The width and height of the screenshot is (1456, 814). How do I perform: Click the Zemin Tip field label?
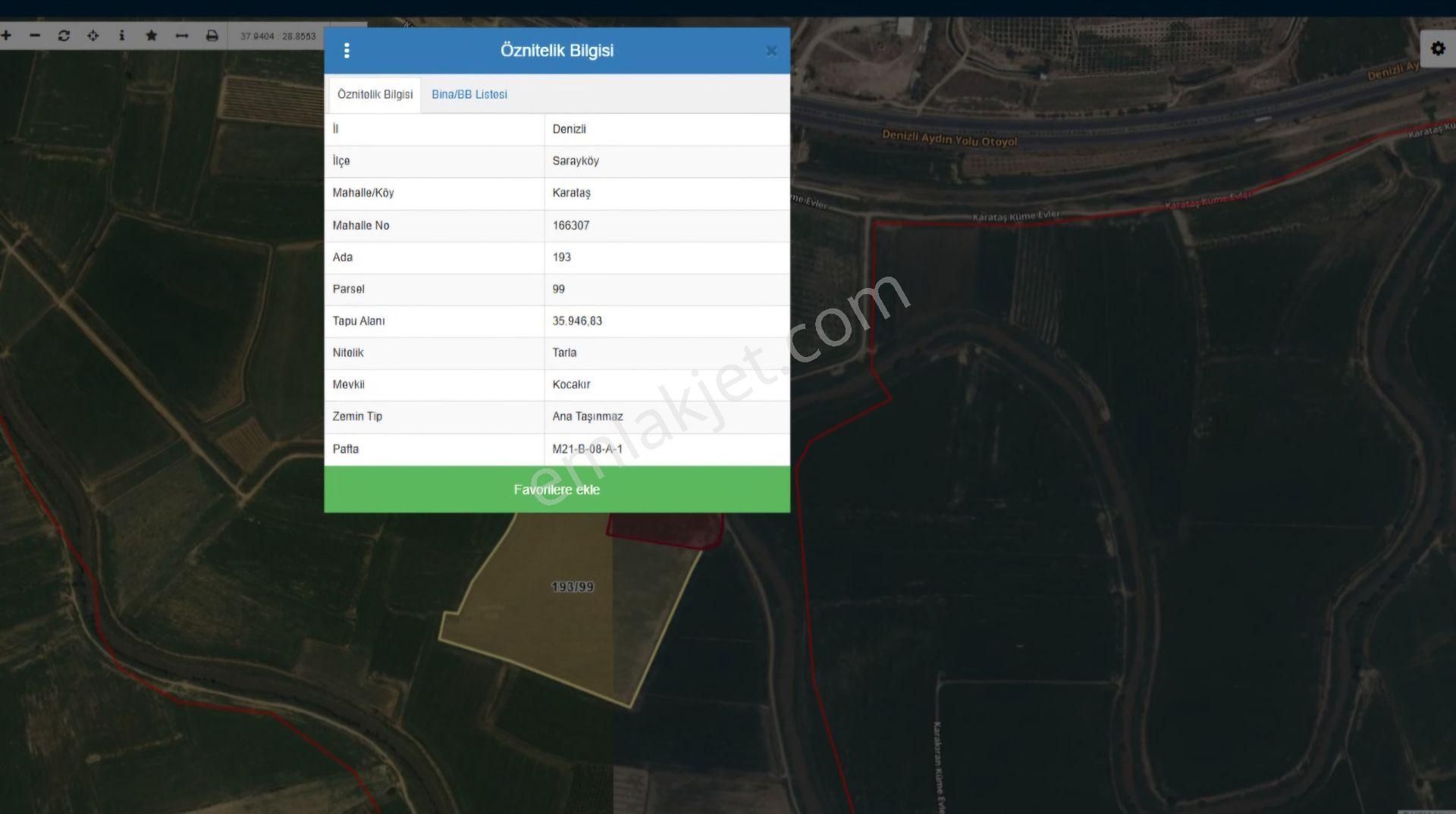click(357, 416)
